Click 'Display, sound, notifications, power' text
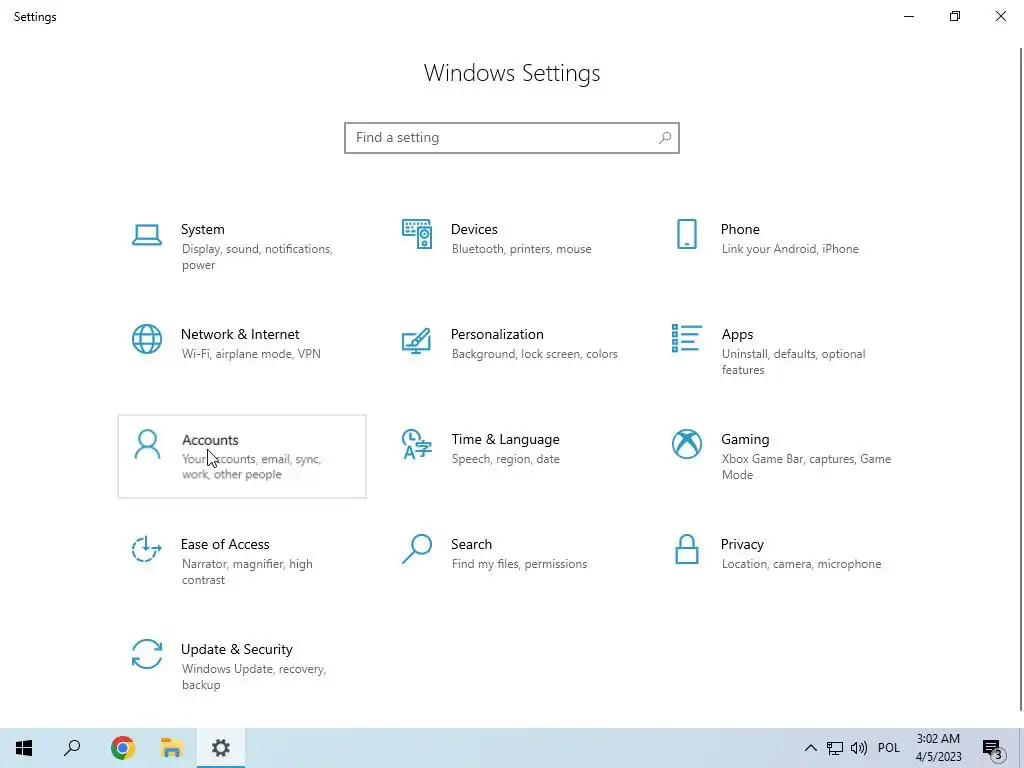The height and width of the screenshot is (768, 1024). 257,257
